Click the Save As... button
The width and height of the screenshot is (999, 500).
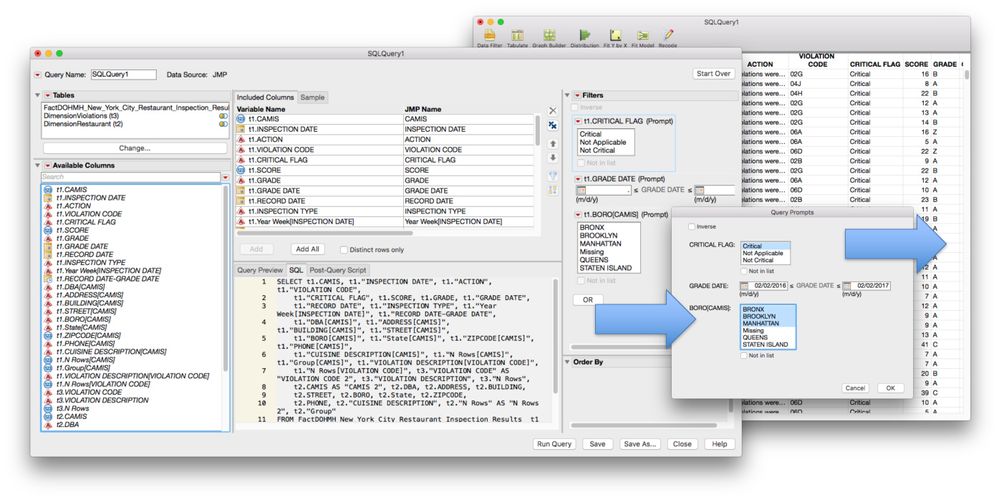pyautogui.click(x=640, y=444)
